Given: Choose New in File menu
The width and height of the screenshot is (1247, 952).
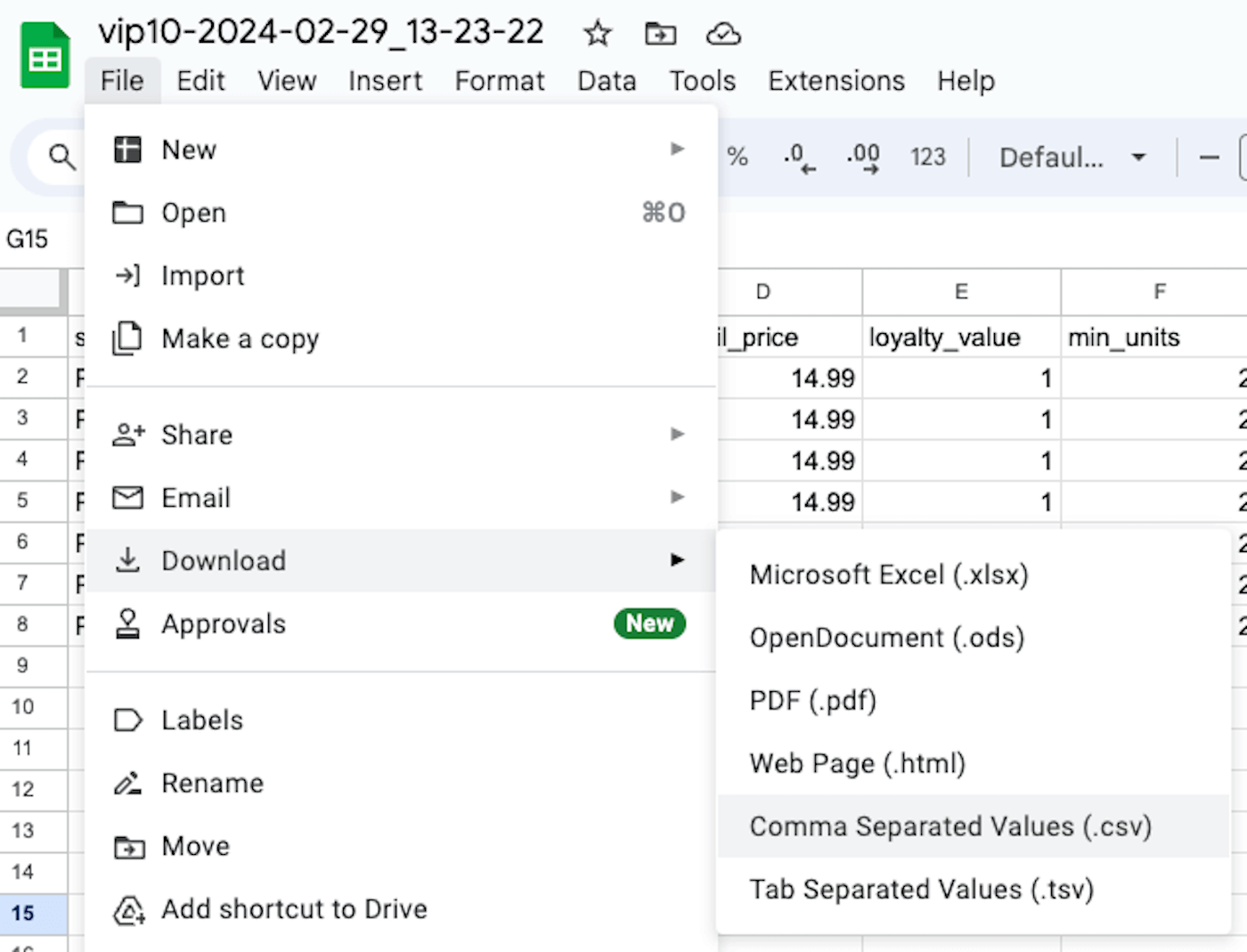Looking at the screenshot, I should pos(401,150).
